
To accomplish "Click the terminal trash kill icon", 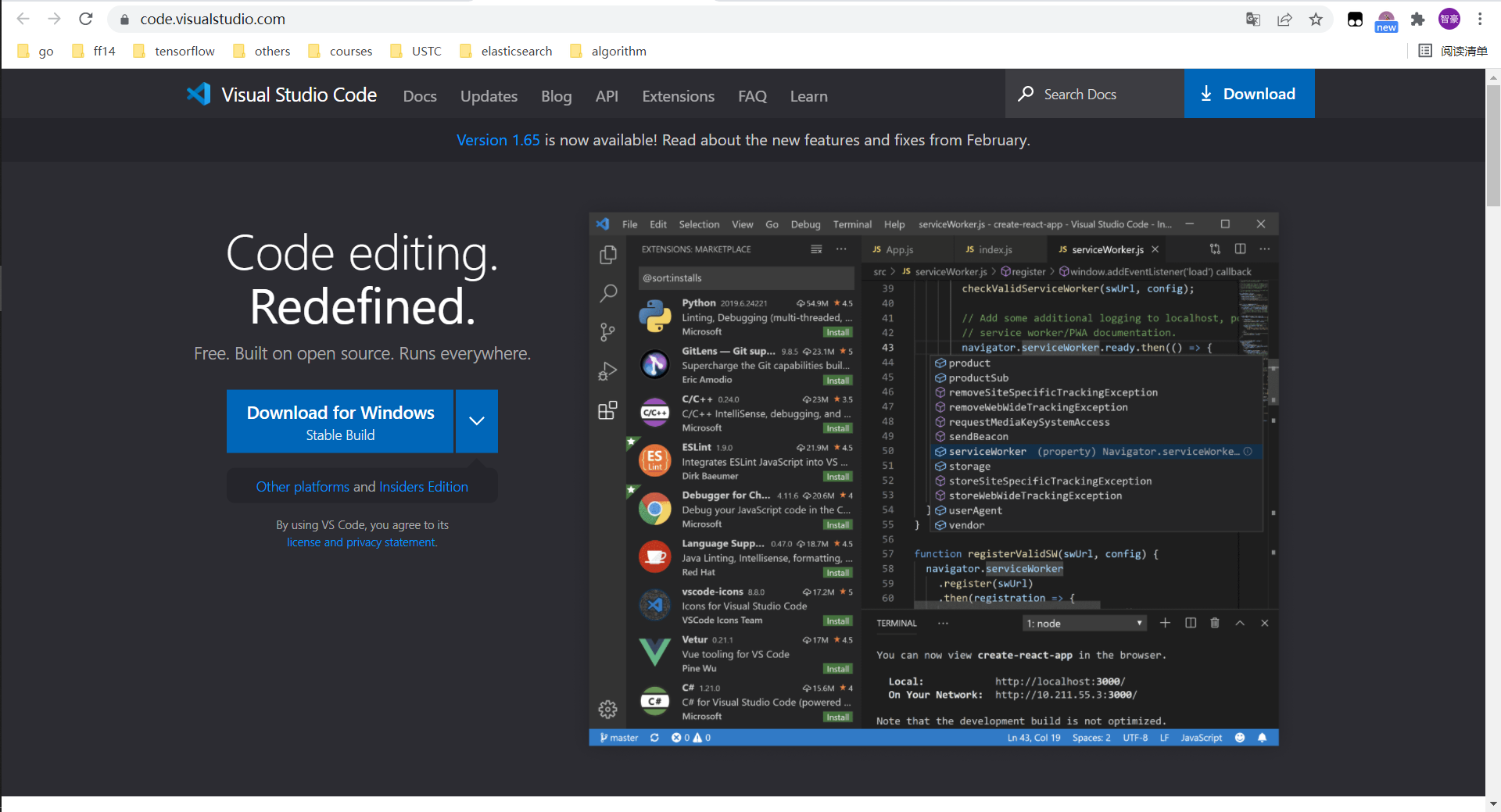I will (x=1215, y=623).
